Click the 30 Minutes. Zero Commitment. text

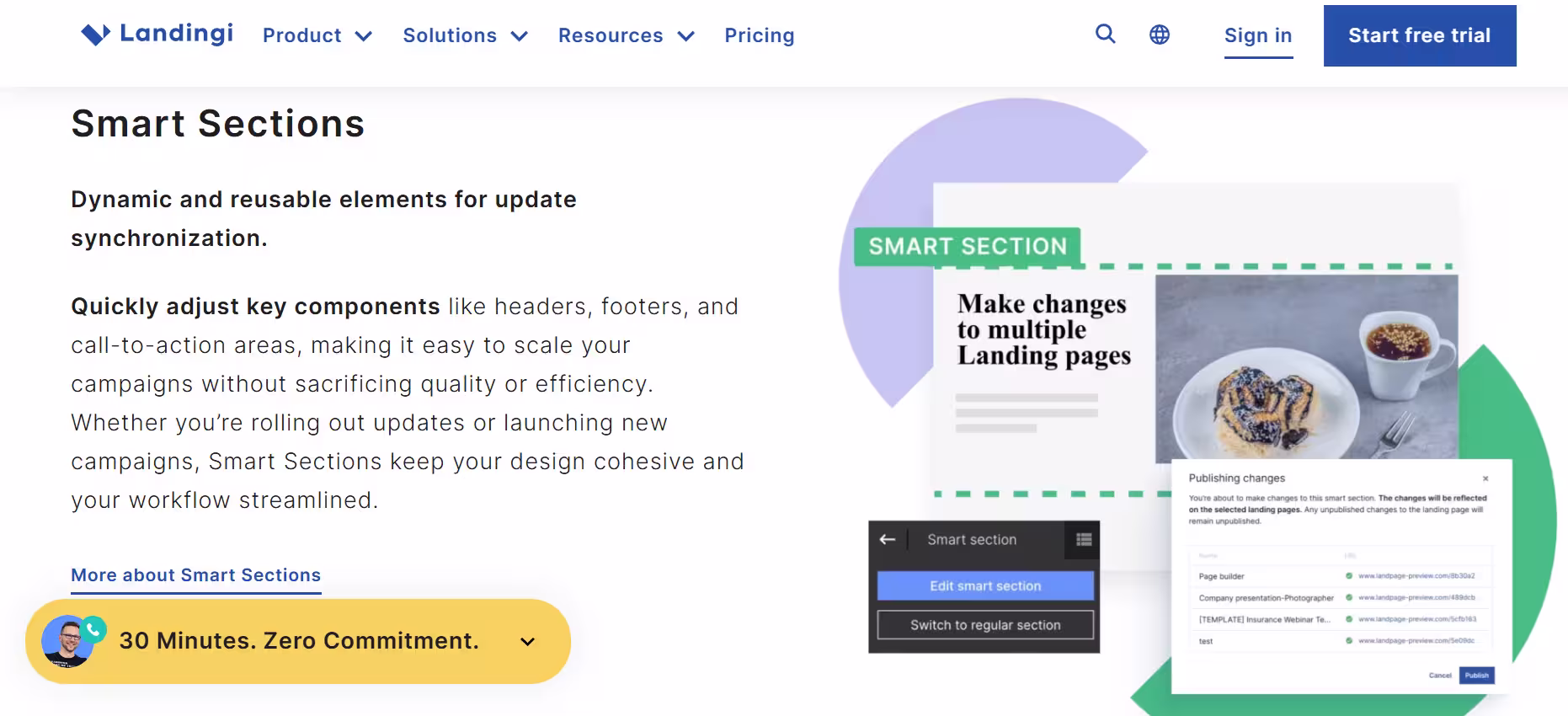(299, 641)
